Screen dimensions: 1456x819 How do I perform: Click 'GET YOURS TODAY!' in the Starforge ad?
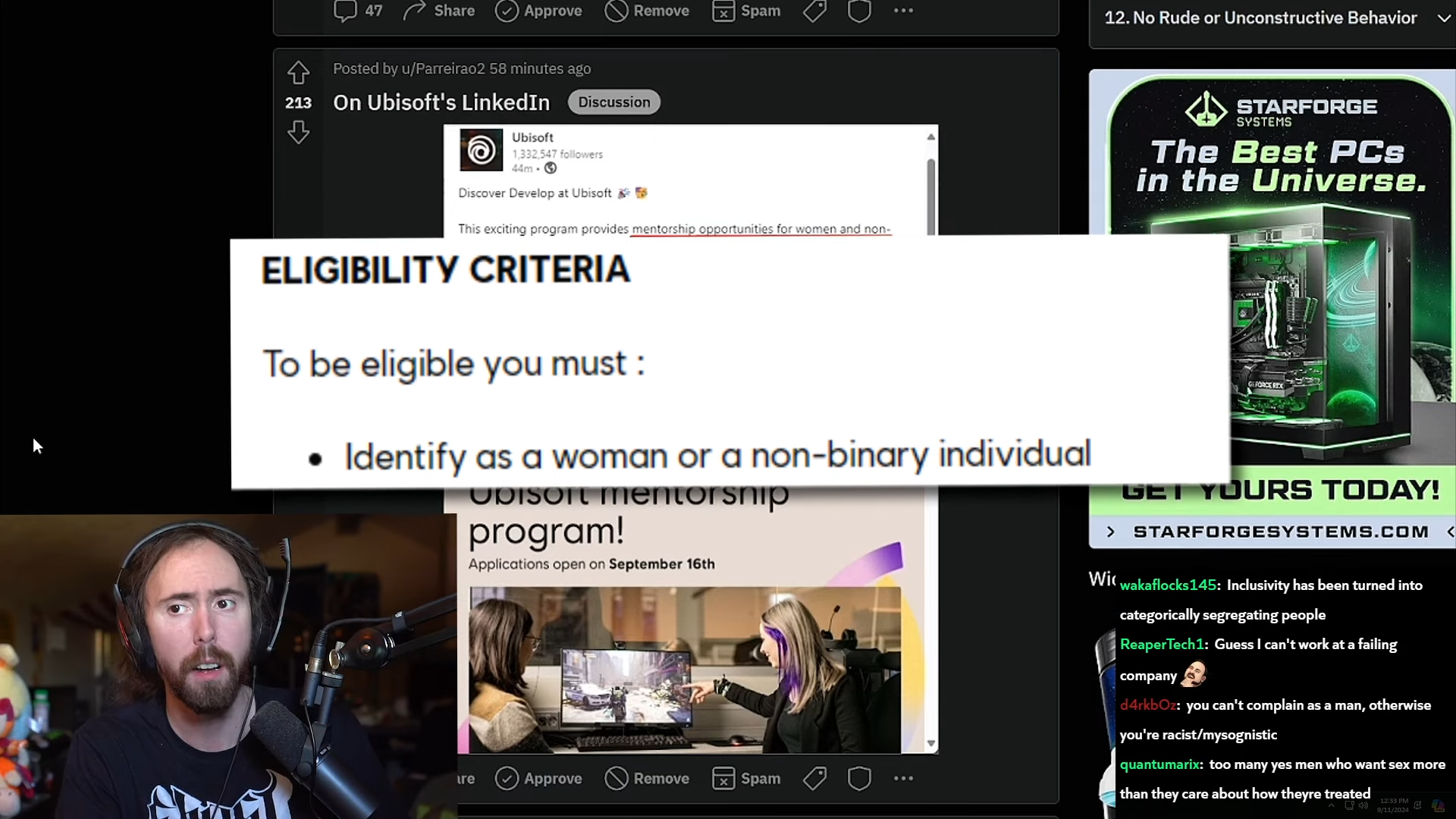(1281, 490)
